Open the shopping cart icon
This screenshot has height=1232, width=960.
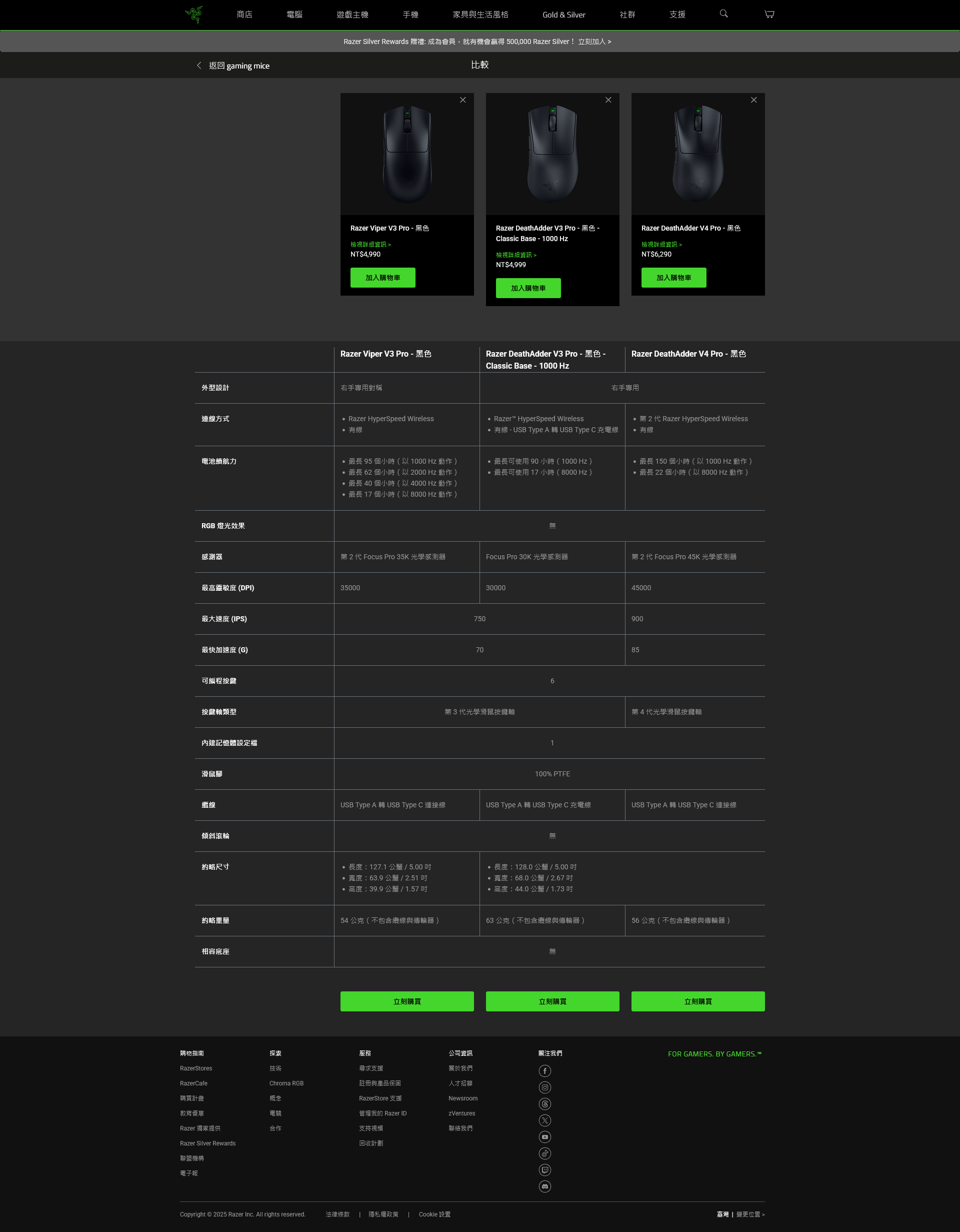(769, 14)
